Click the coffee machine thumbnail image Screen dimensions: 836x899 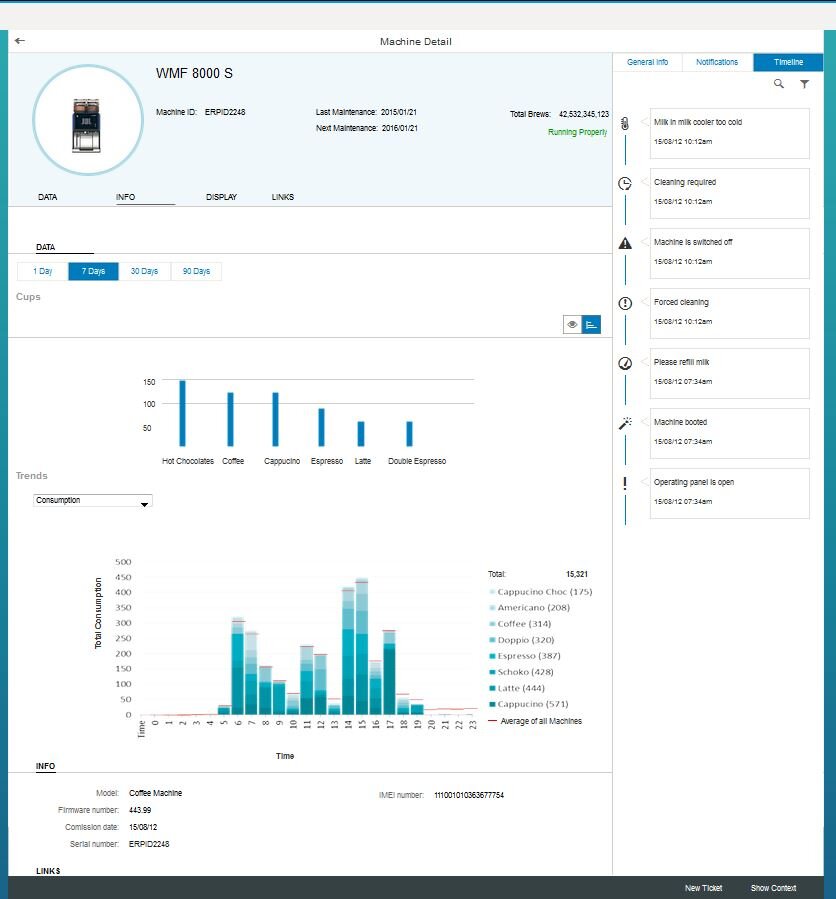tap(87, 126)
